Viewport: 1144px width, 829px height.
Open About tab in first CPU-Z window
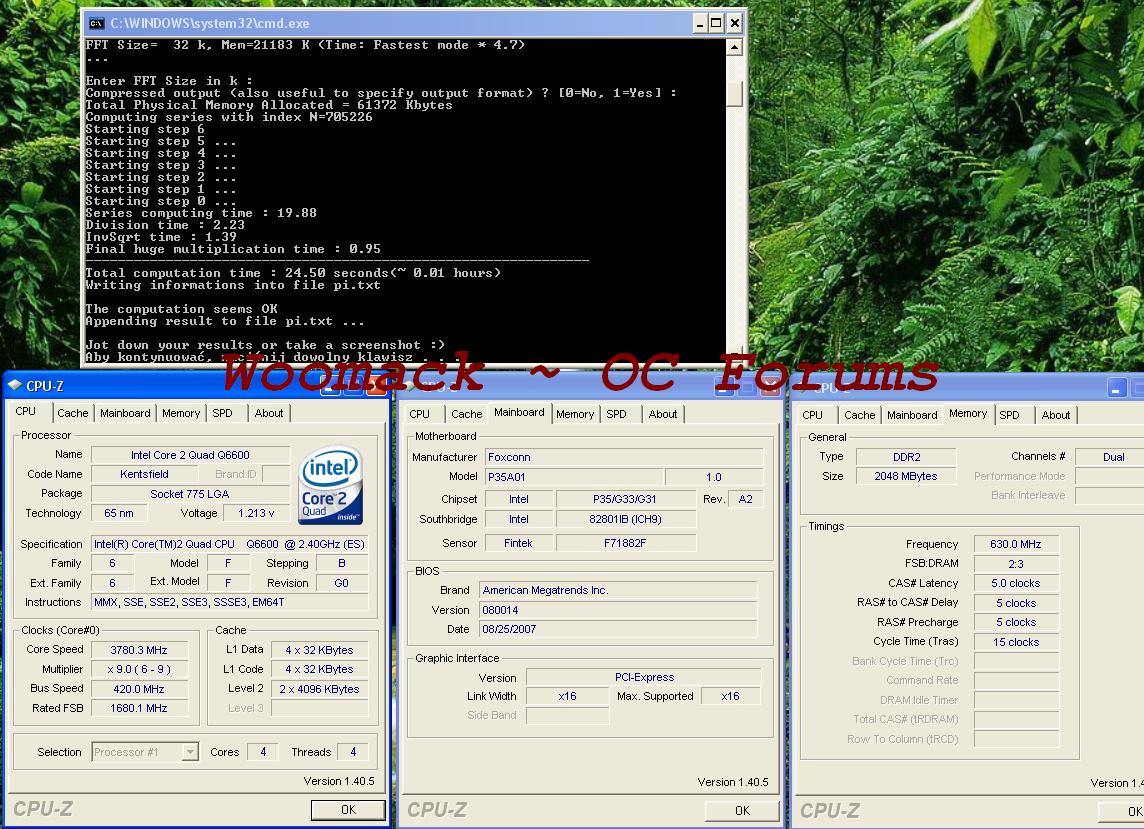(268, 413)
